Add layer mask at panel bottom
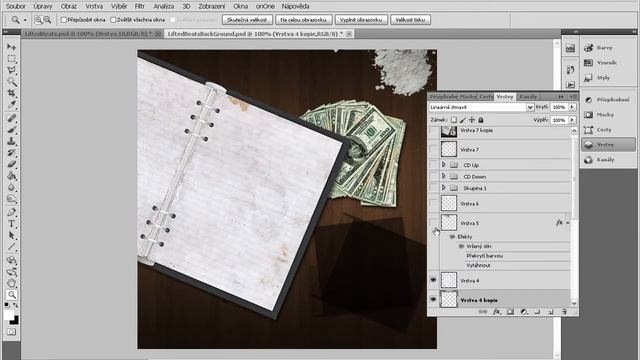 click(510, 311)
